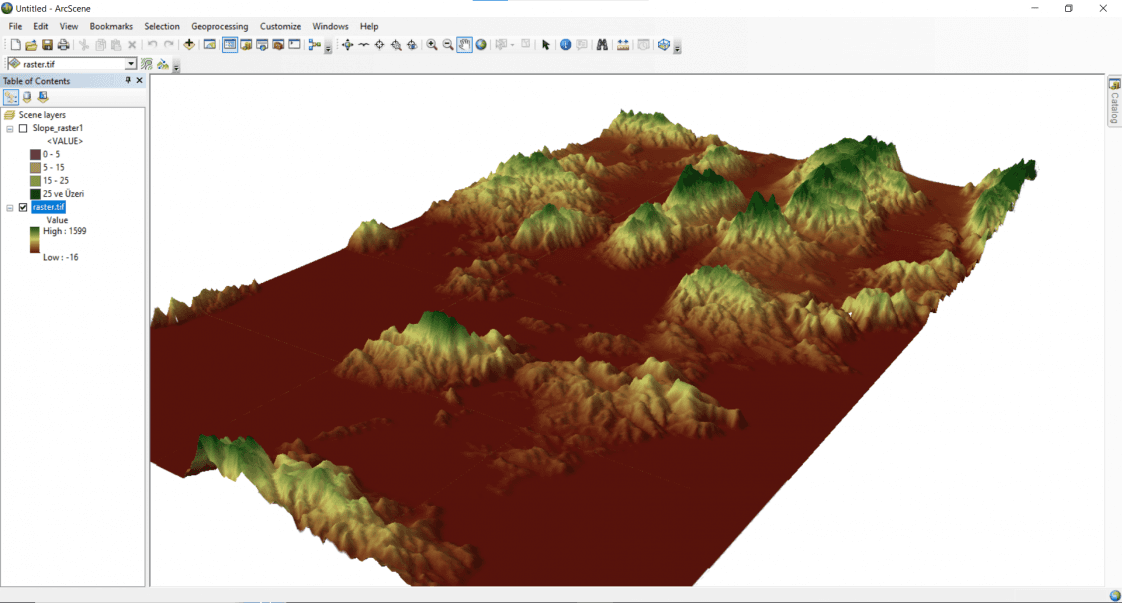
Task: Collapse the raster.tif layer legend
Action: click(10, 208)
